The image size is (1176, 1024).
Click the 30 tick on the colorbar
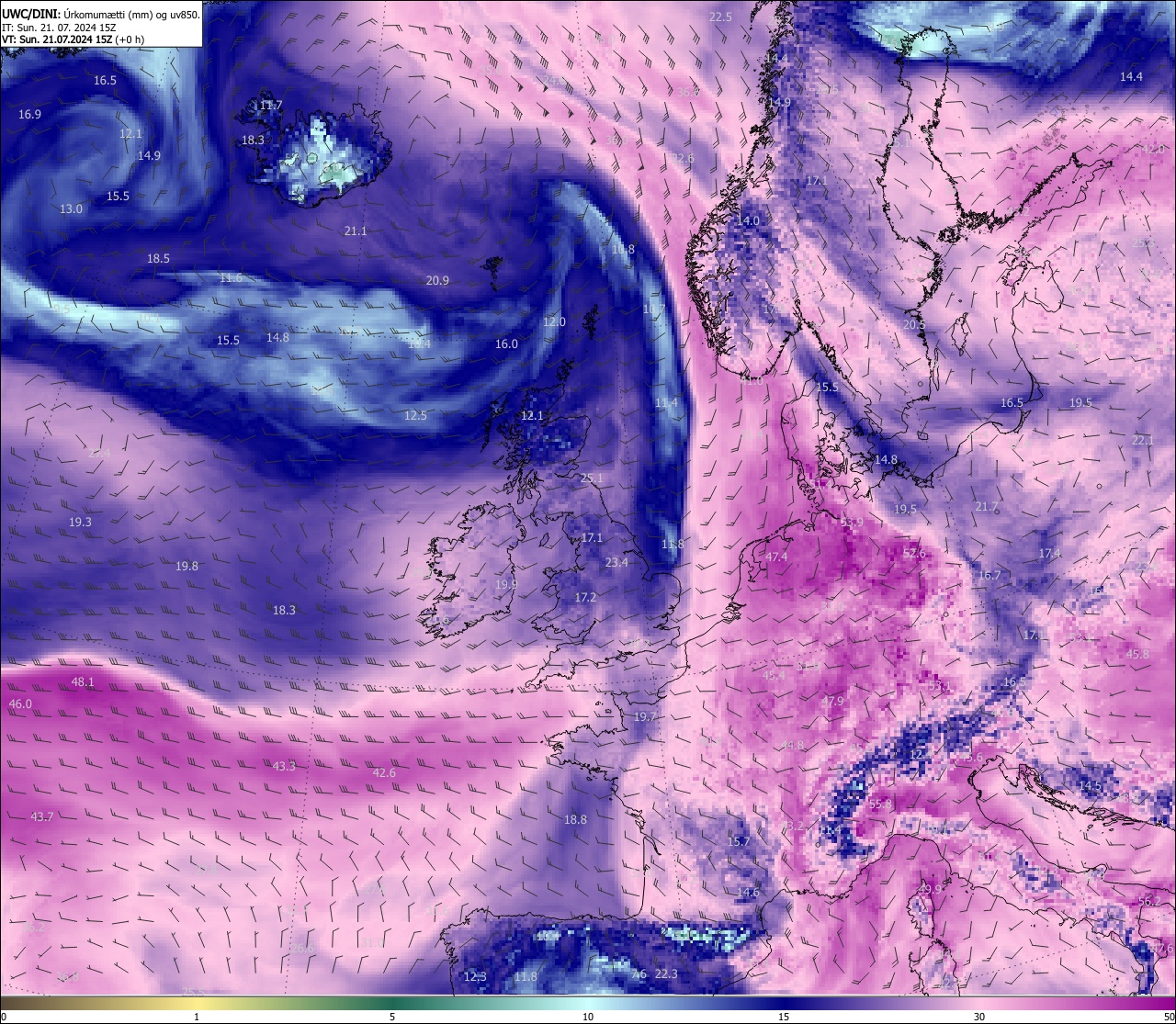[x=979, y=1017]
